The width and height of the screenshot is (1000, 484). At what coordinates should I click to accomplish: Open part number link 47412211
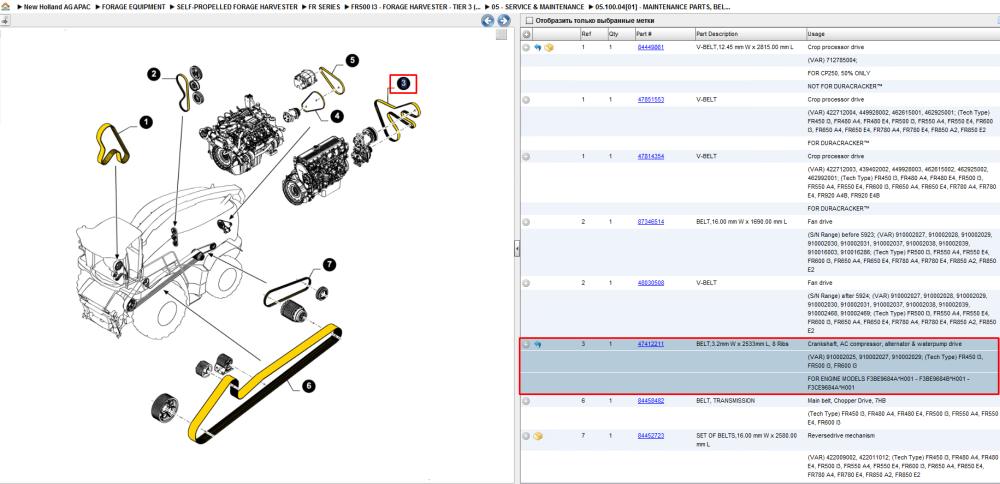point(651,344)
